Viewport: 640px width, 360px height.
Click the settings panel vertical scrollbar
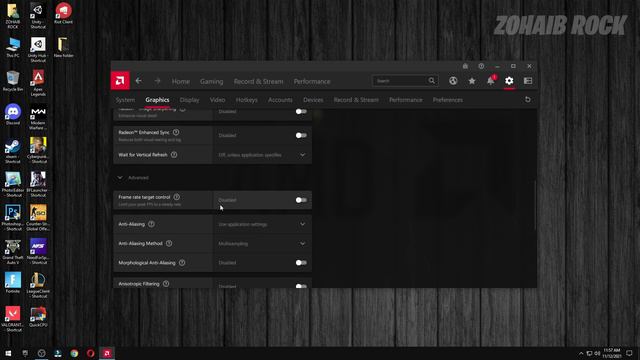[535, 205]
